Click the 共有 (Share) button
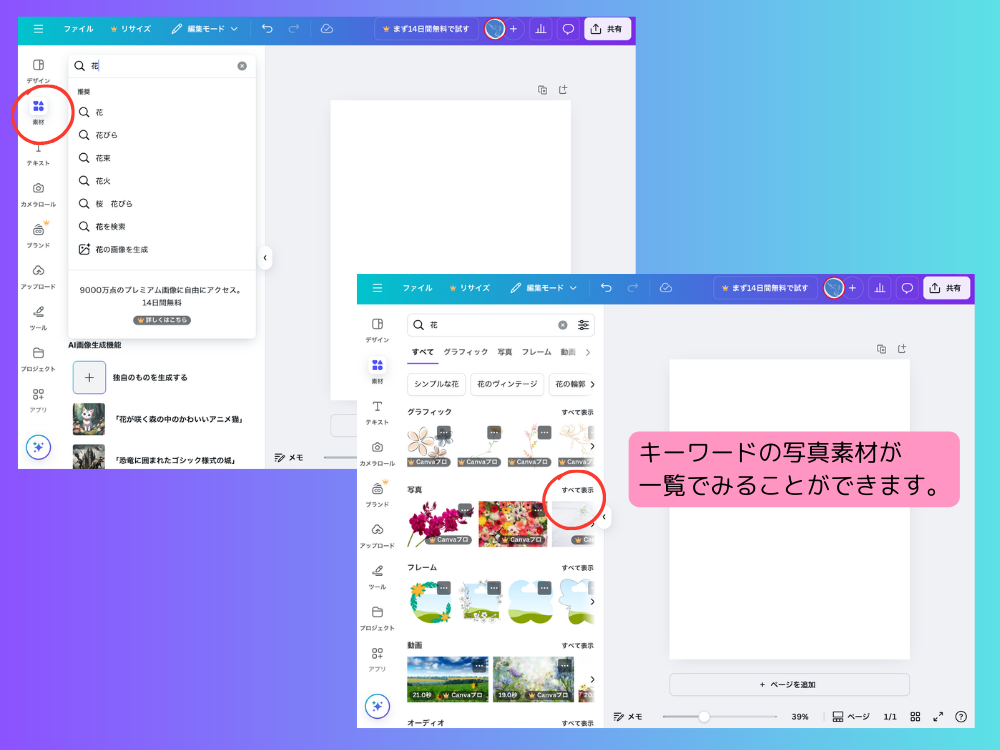 click(x=946, y=288)
